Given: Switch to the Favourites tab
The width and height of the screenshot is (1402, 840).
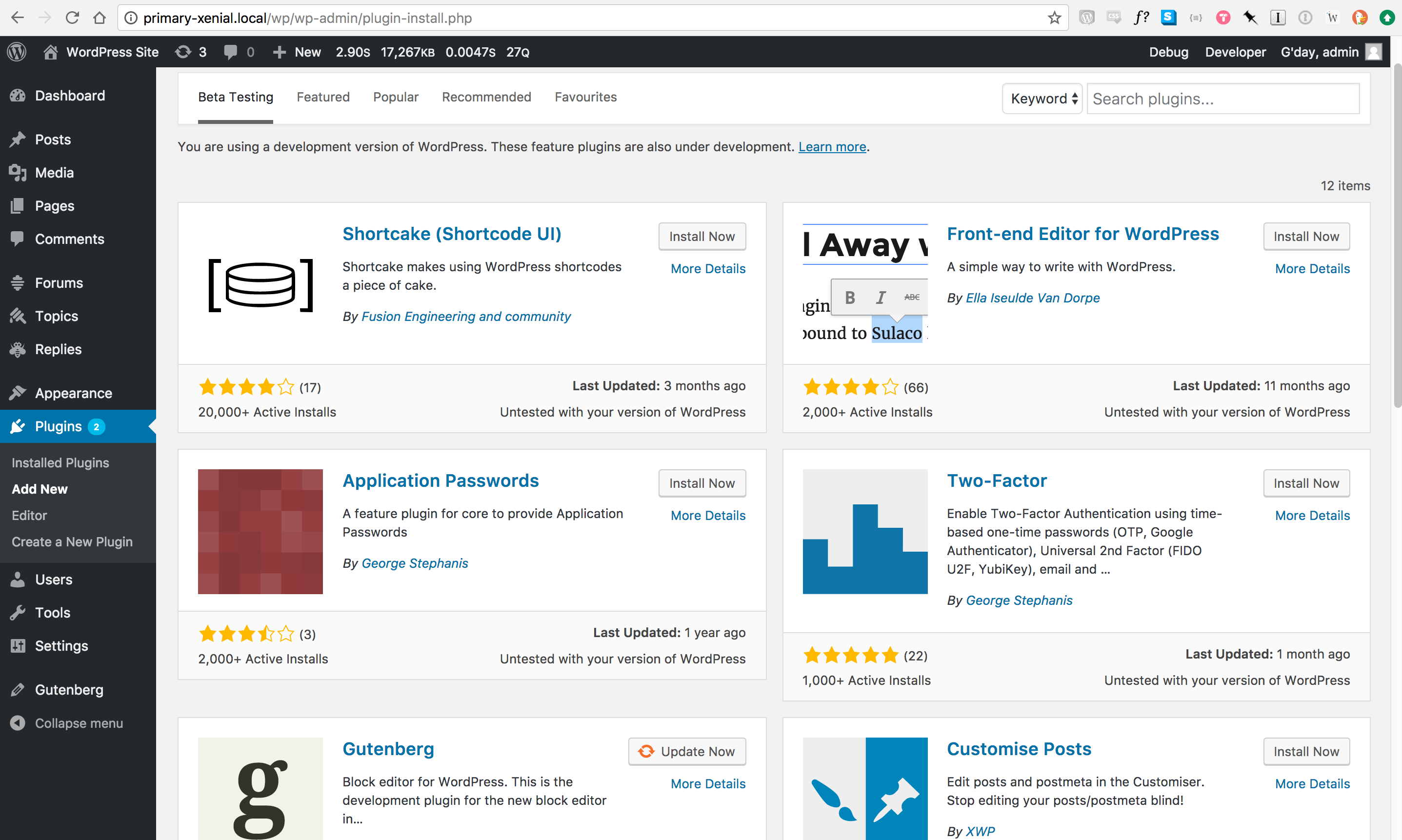Looking at the screenshot, I should pyautogui.click(x=585, y=98).
